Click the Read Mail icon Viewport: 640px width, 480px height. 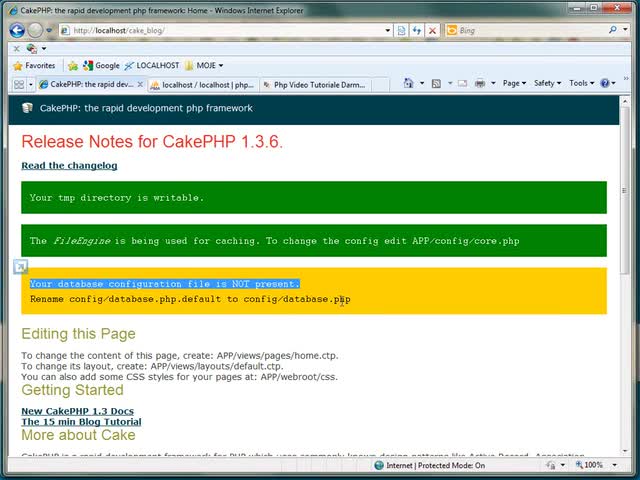(x=462, y=84)
